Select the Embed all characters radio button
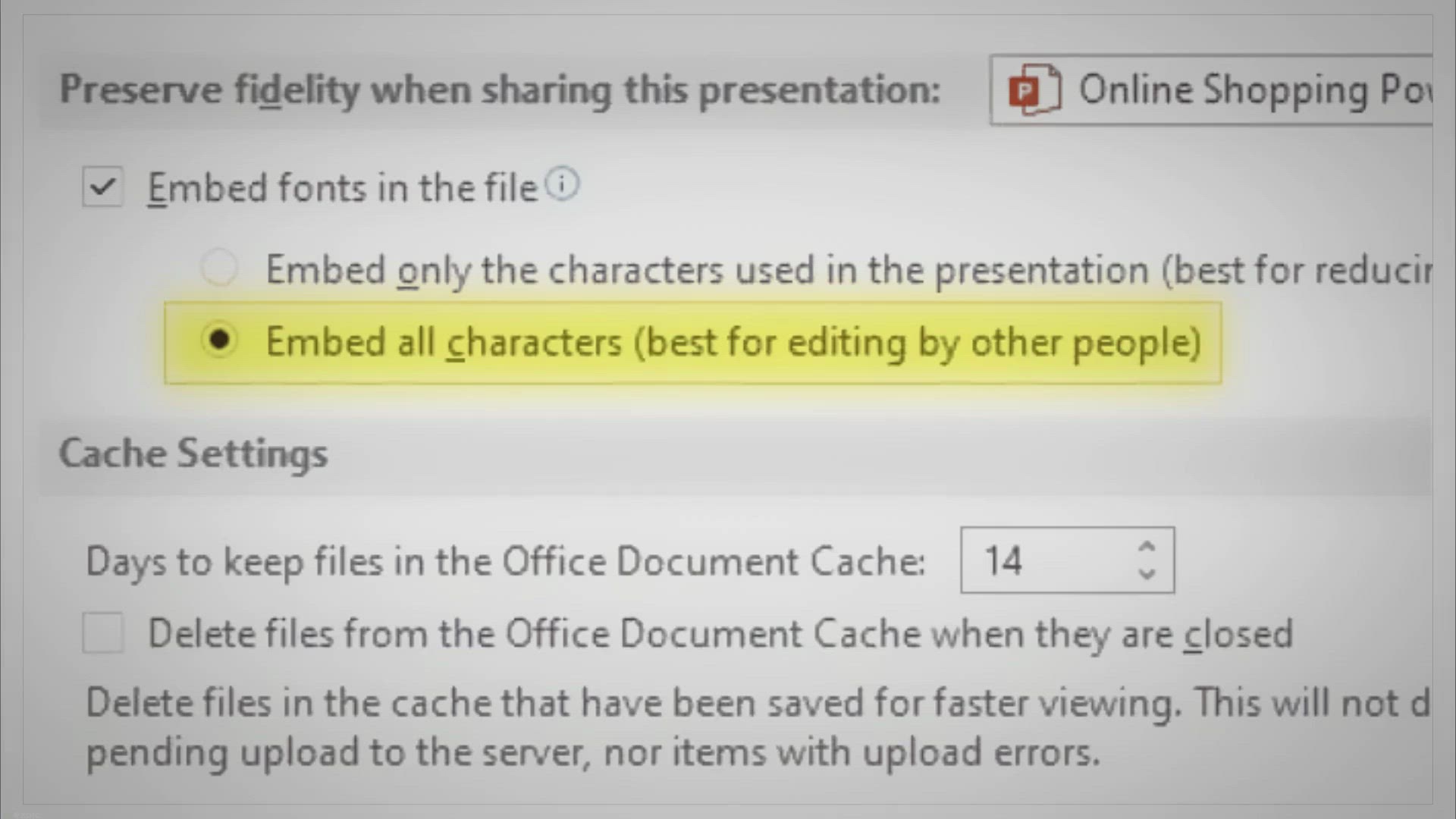The image size is (1456, 819). (x=220, y=340)
